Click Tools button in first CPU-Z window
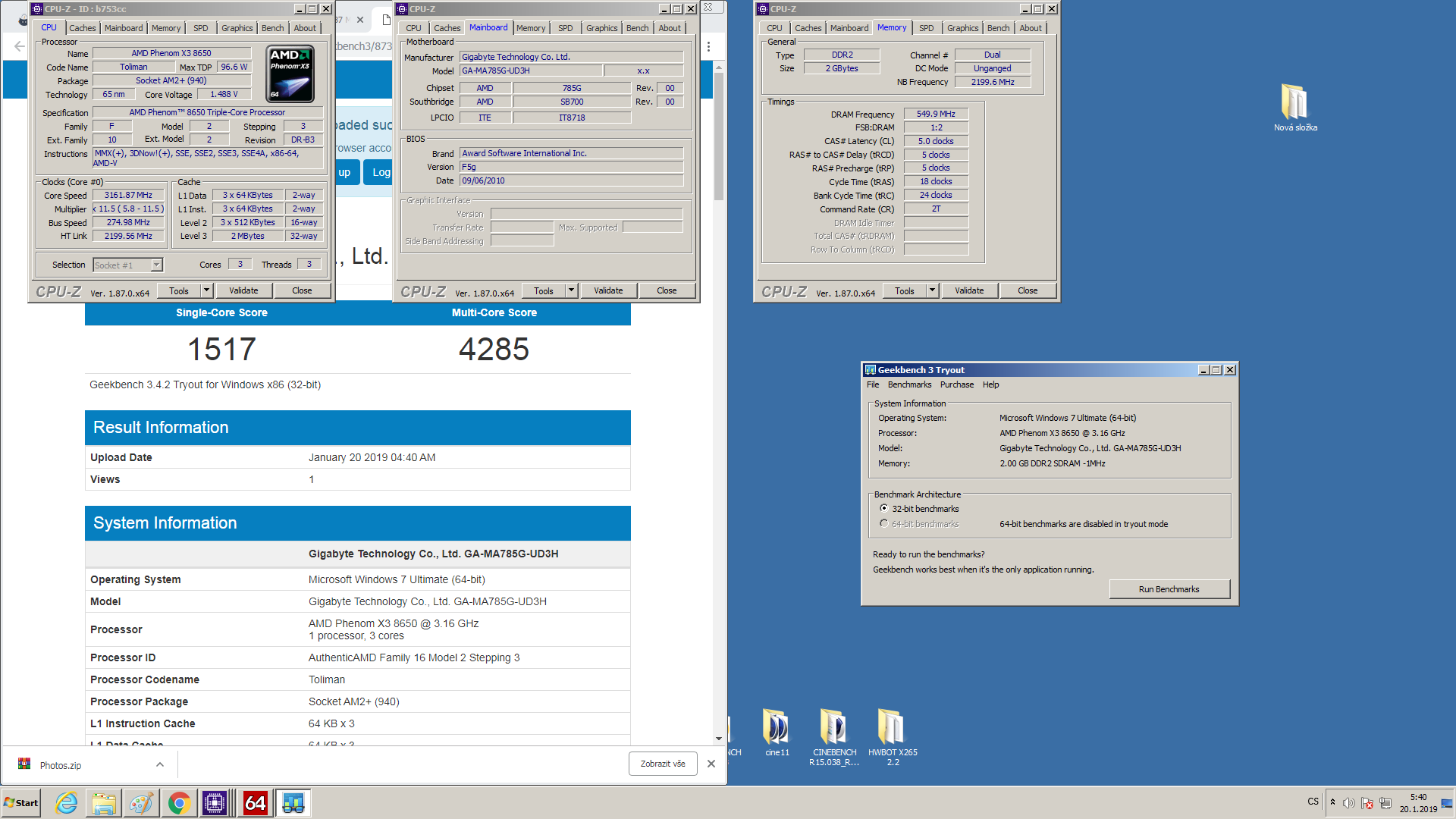This screenshot has width=1456, height=819. (179, 290)
